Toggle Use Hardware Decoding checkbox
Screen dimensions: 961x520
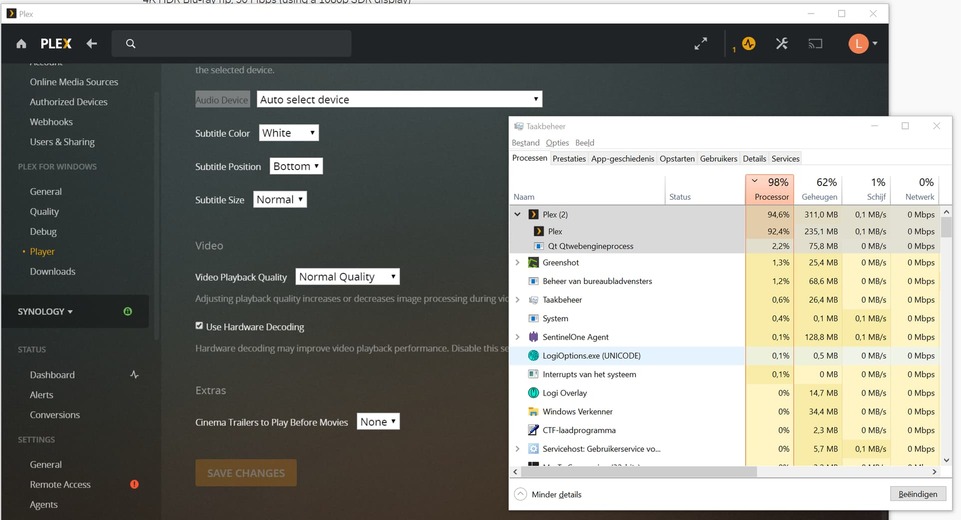click(x=199, y=326)
